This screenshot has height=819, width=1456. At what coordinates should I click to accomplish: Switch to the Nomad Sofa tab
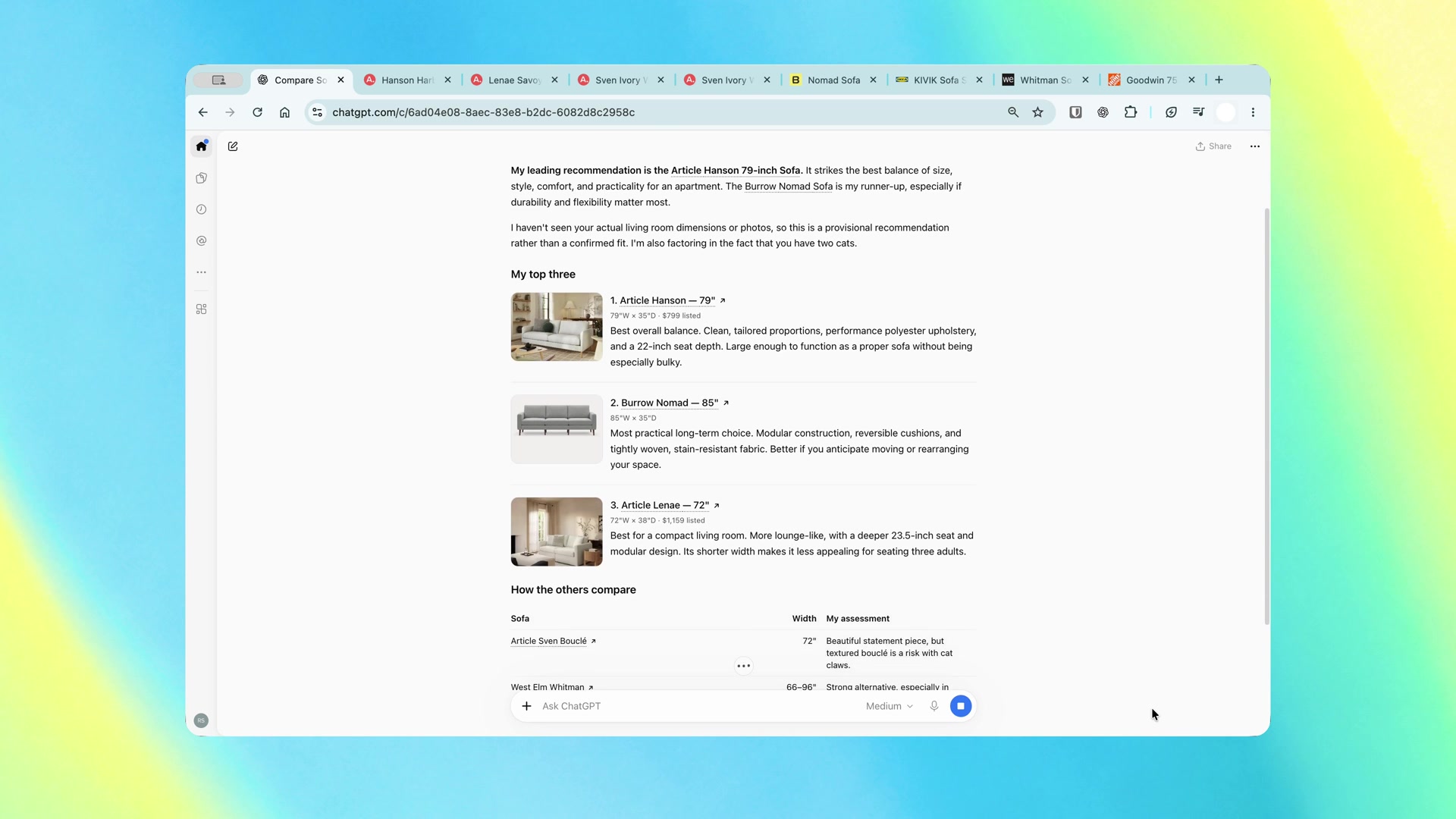point(833,80)
